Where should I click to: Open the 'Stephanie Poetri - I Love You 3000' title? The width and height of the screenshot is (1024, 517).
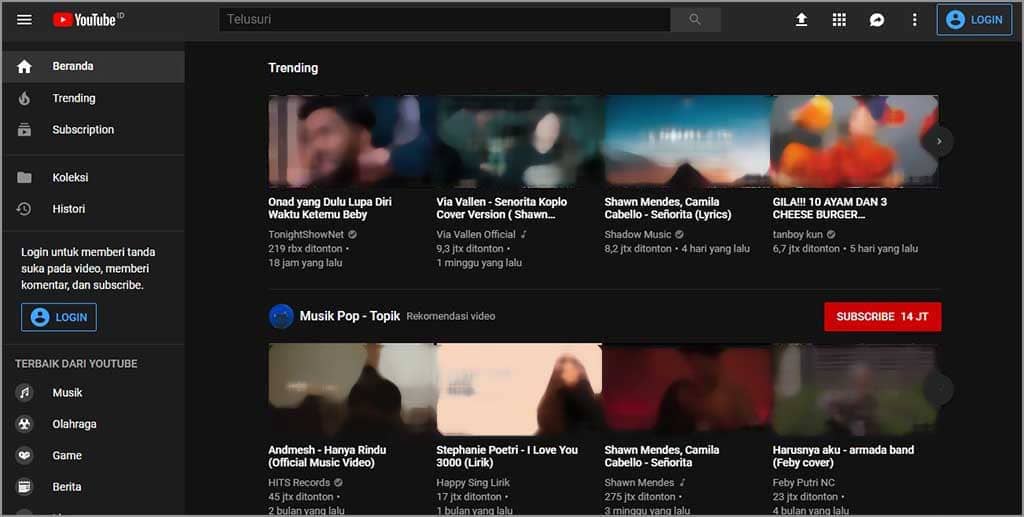[507, 456]
